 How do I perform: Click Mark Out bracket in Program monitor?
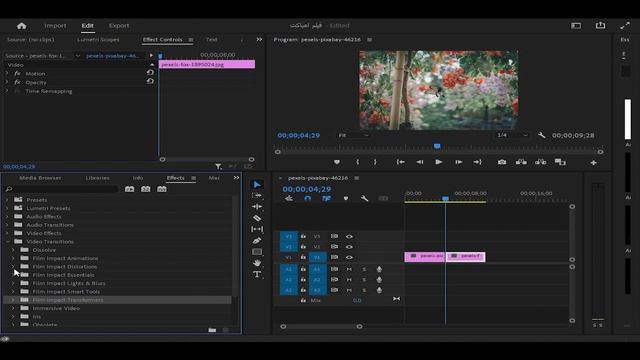tap(375, 162)
